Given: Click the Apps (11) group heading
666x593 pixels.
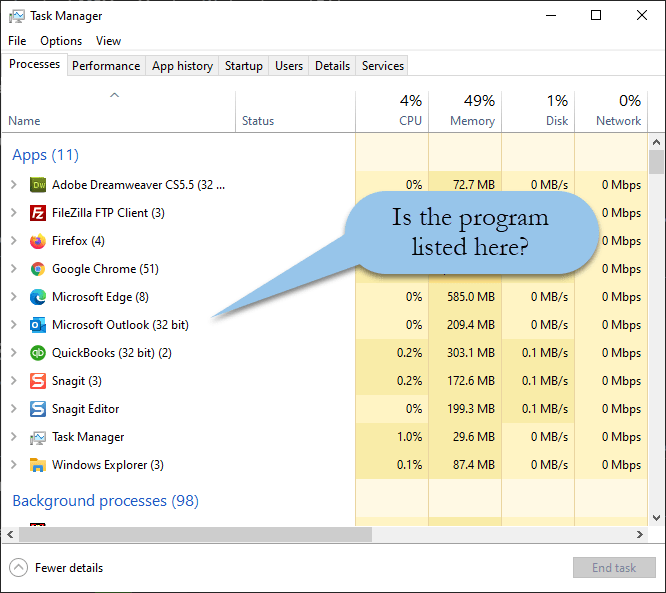Looking at the screenshot, I should tap(45, 155).
